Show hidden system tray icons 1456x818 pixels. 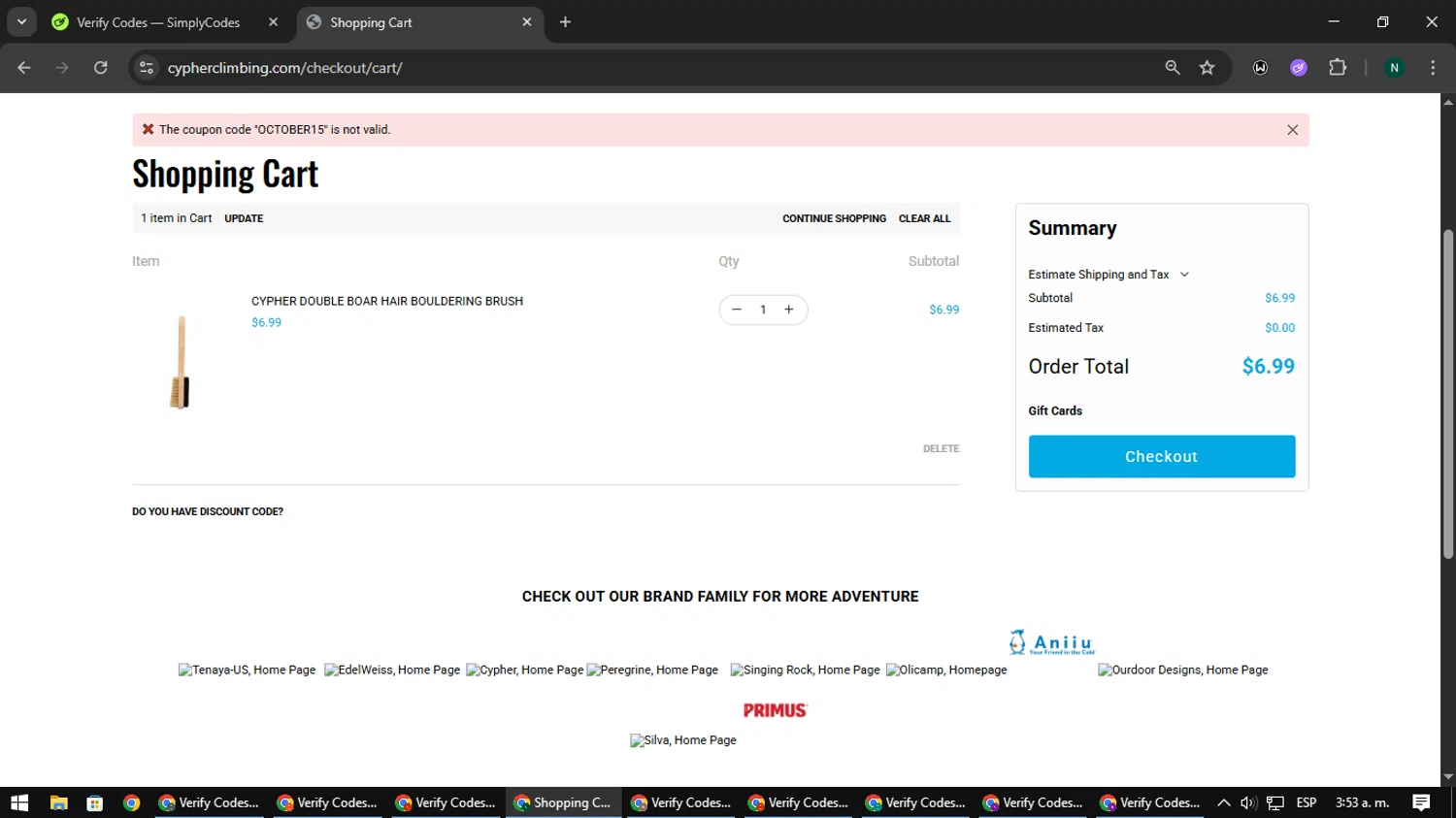pyautogui.click(x=1223, y=802)
